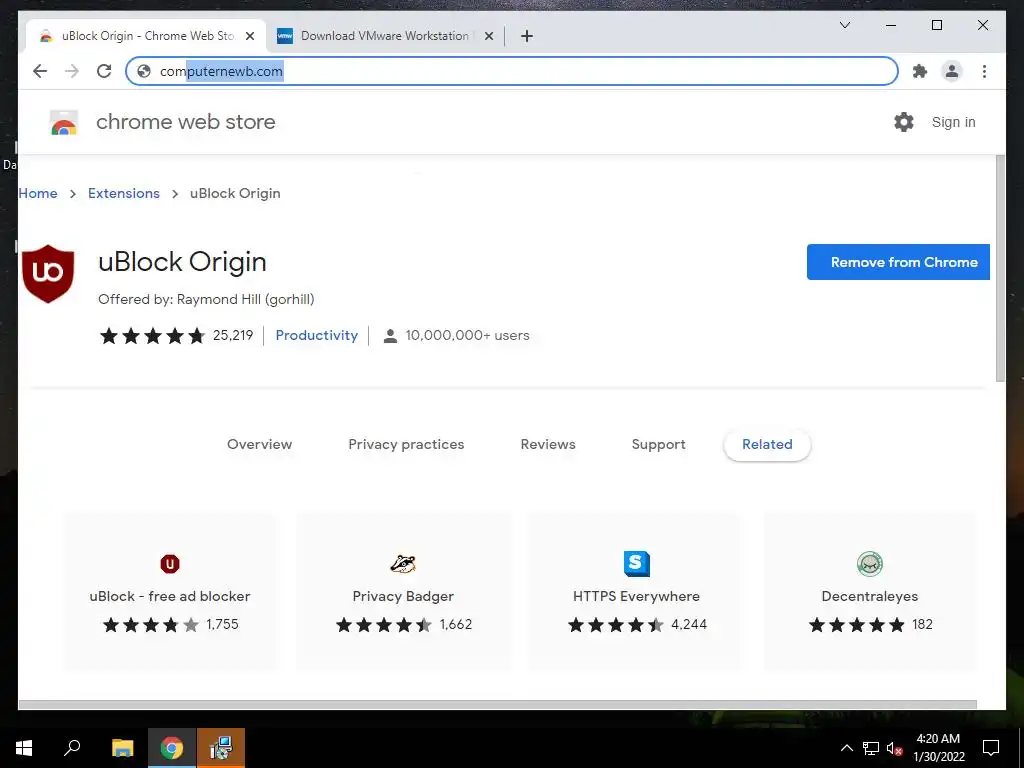The image size is (1024, 768).
Task: Click the globe site info icon
Action: (x=144, y=71)
